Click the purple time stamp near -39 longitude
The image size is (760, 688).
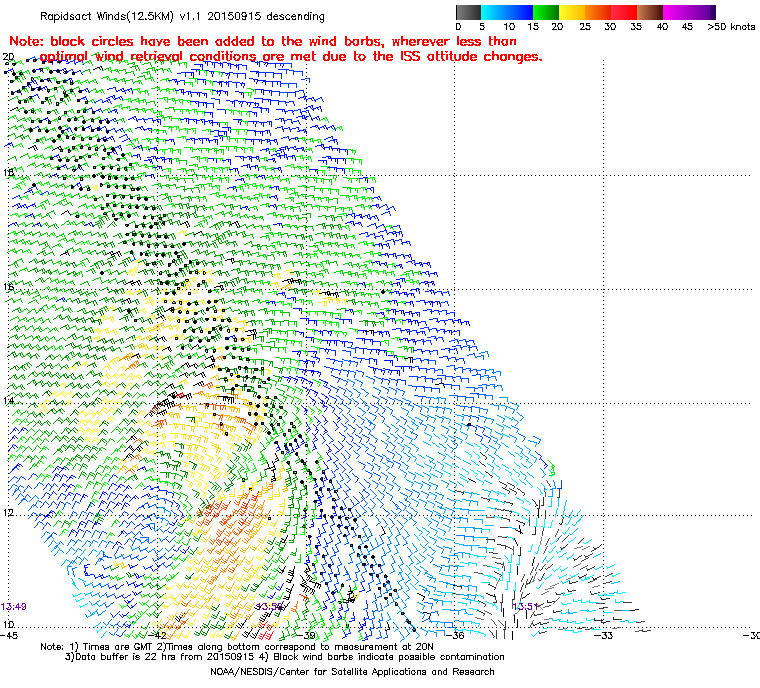[269, 607]
